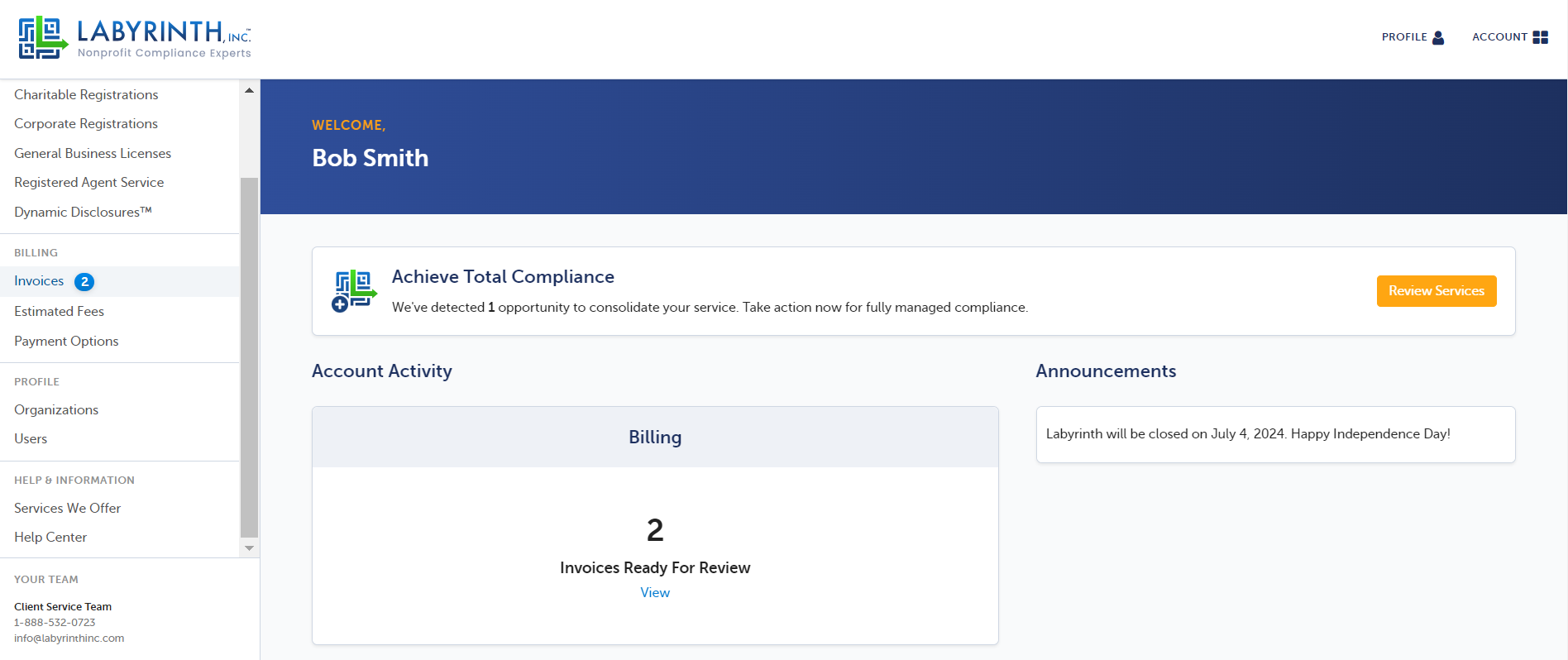Screen dimensions: 1568x660
Task: Click the sidebar scroll down arrow
Action: coord(249,548)
